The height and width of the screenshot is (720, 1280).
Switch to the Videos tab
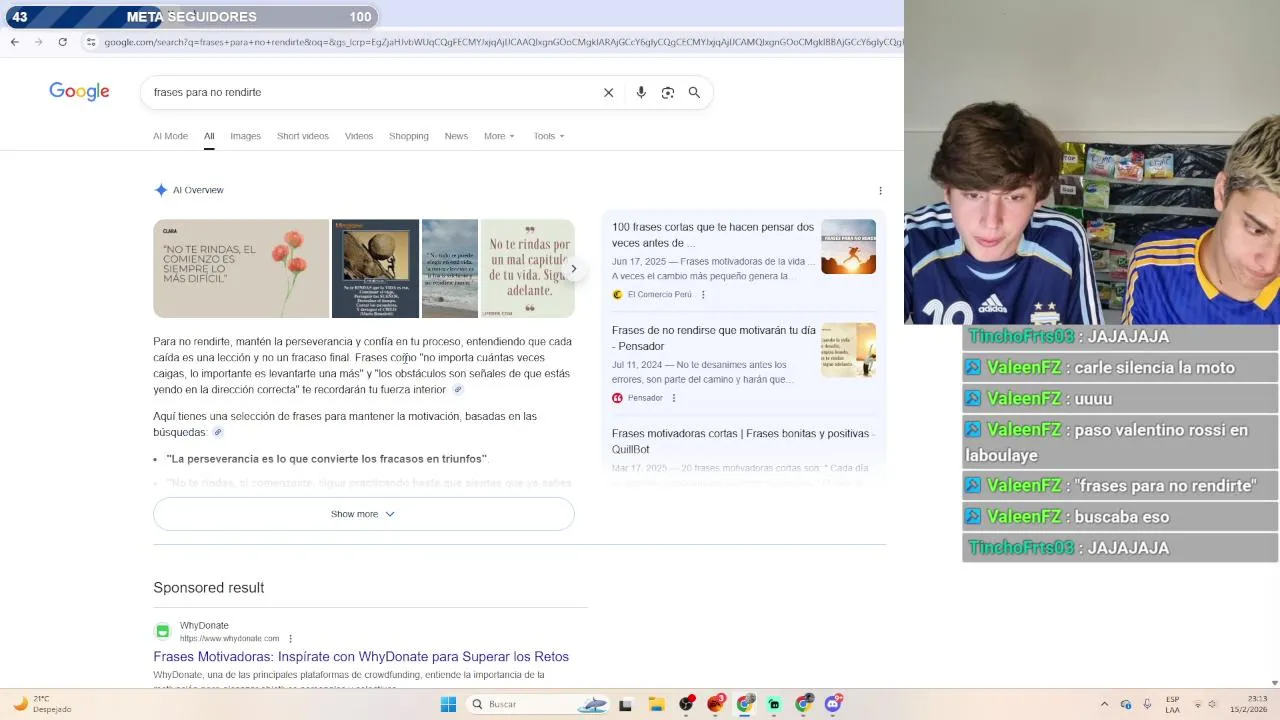coord(359,136)
